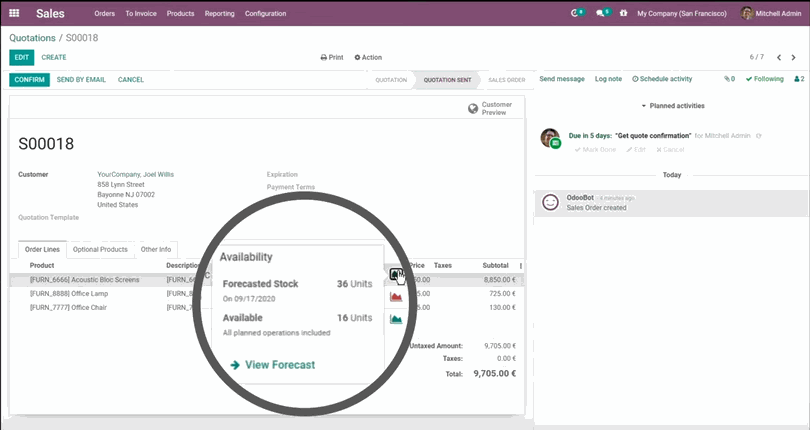The image size is (810, 430).
Task: Confirm the quotation
Action: (x=29, y=80)
